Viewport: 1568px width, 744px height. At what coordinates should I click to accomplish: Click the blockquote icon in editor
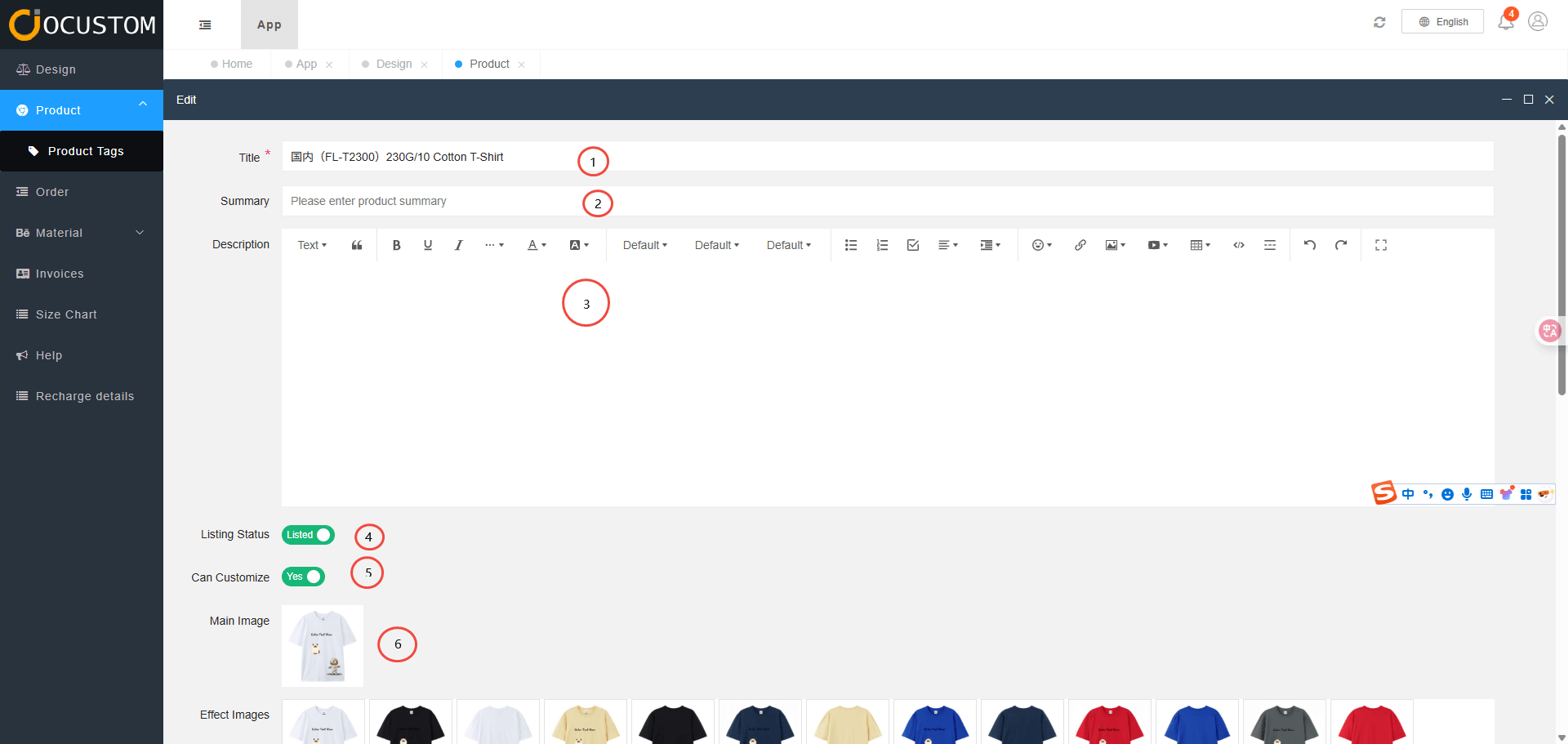357,245
